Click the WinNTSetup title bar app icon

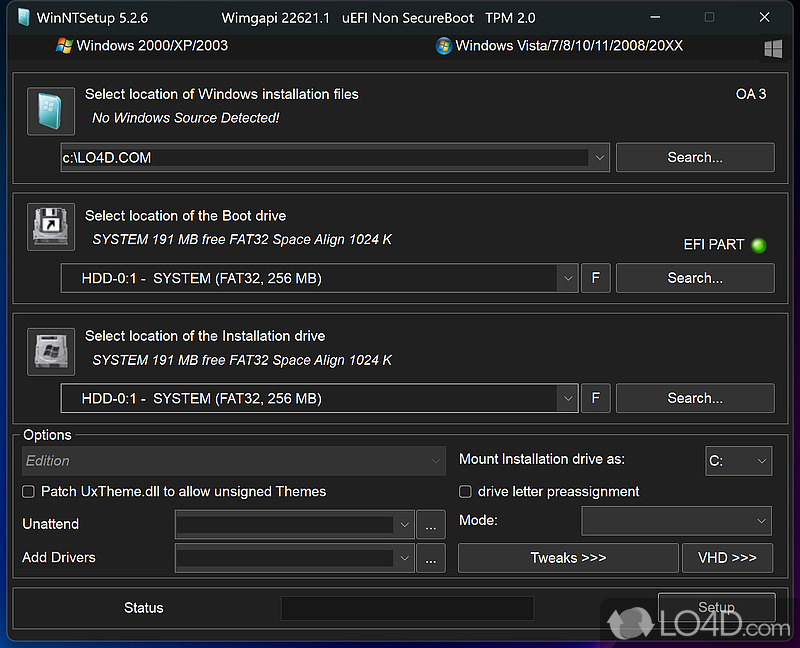[x=23, y=17]
